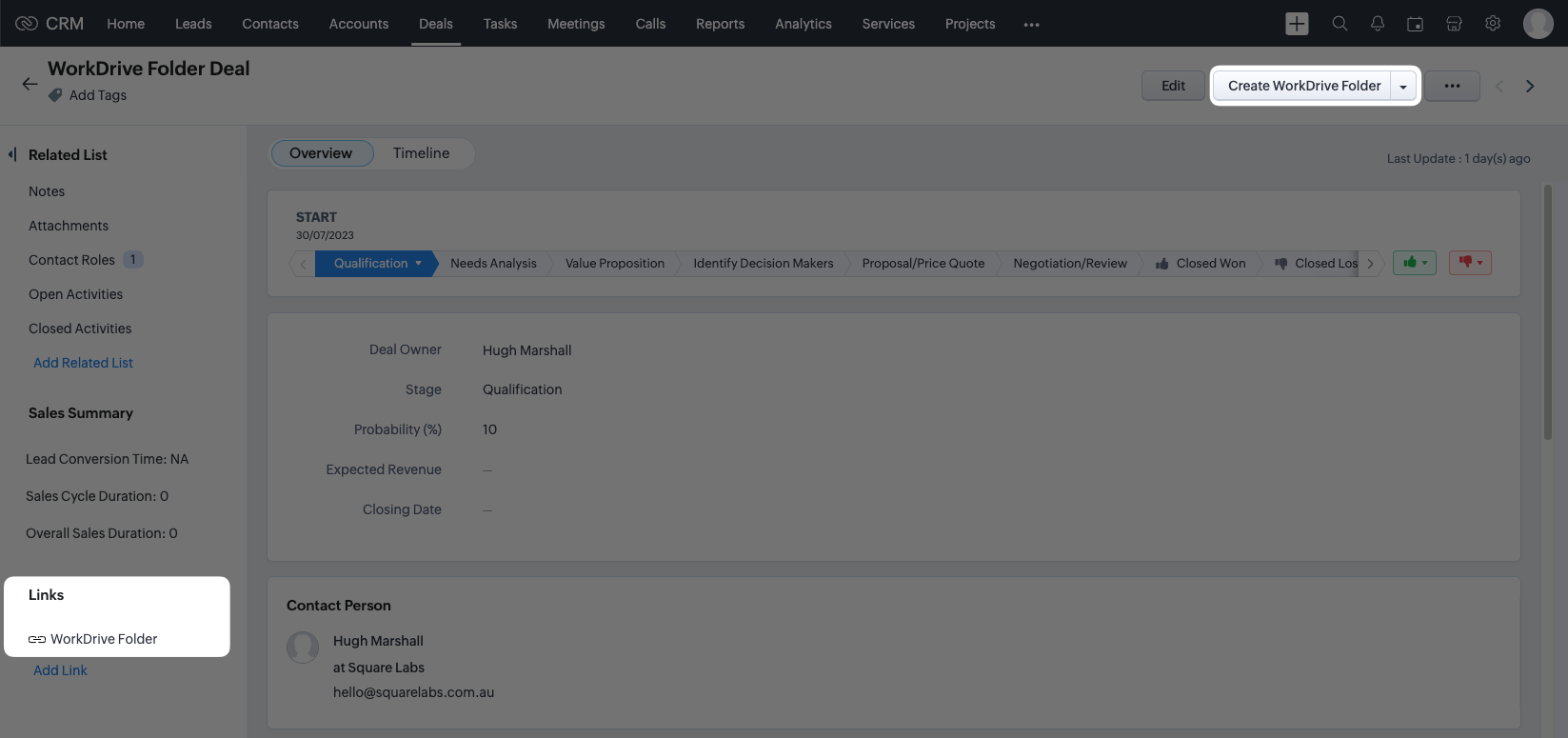
Task: Open the calendar icon in top bar
Action: (x=1416, y=24)
